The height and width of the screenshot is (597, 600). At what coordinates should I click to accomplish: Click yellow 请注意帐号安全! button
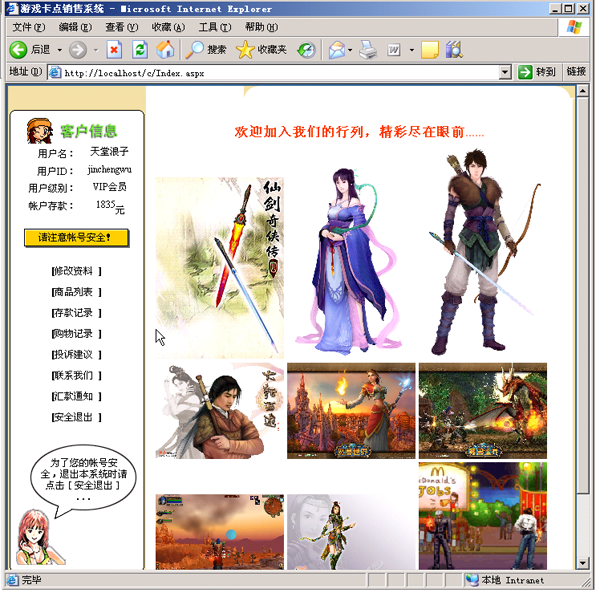coord(76,238)
